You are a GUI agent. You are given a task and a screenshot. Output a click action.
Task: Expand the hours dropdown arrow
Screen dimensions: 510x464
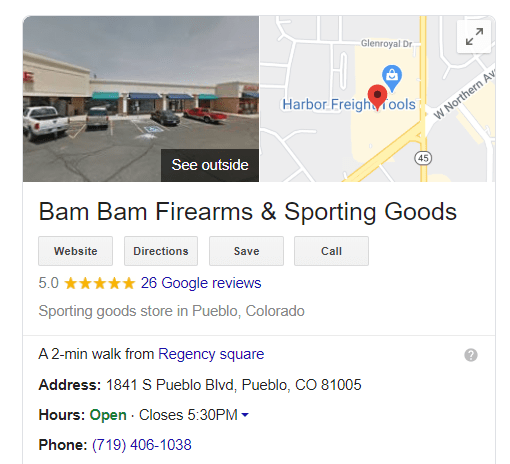click(x=245, y=415)
